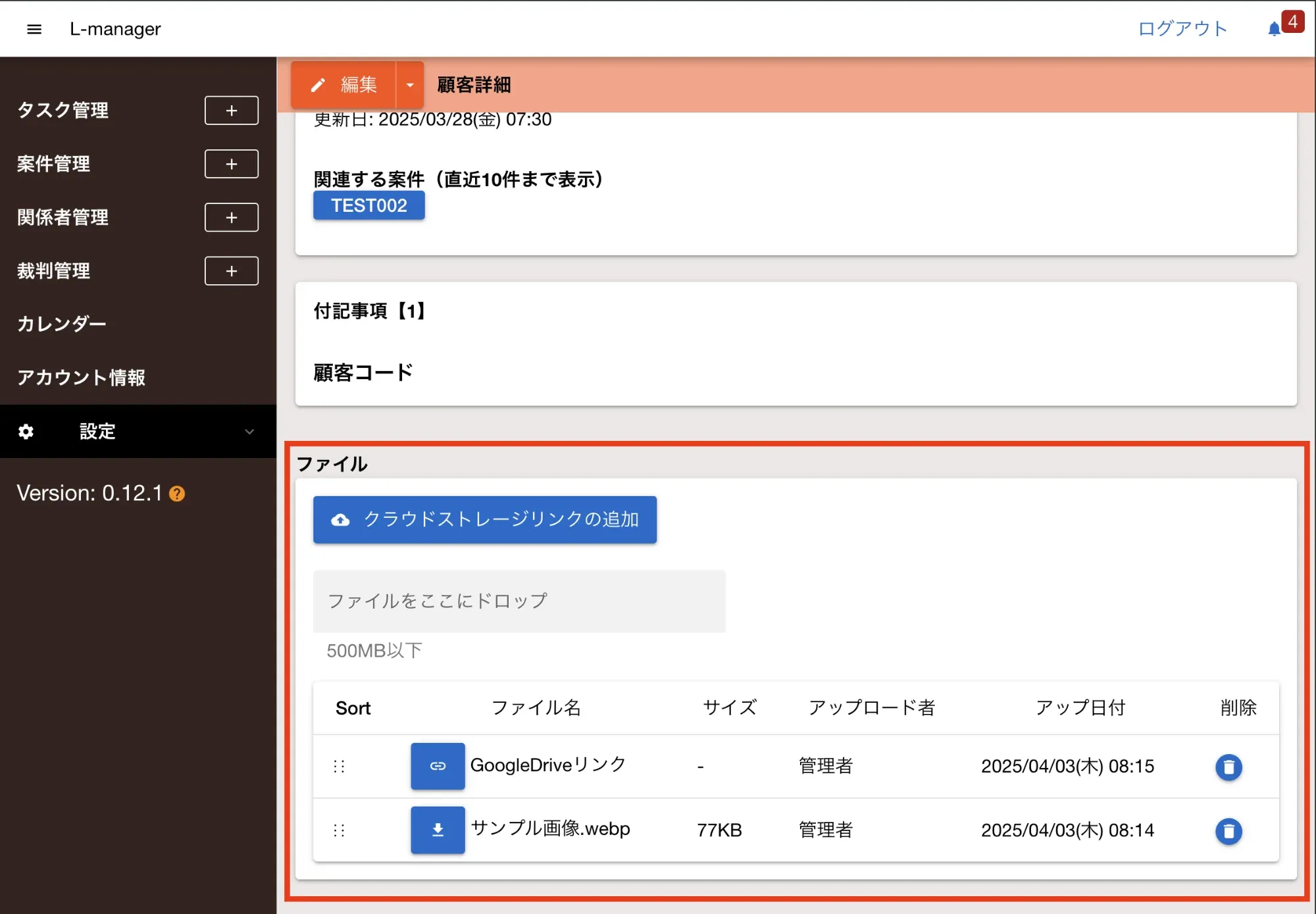Open カレンダー from the sidebar
Screen dimensions: 1316x914
click(62, 324)
